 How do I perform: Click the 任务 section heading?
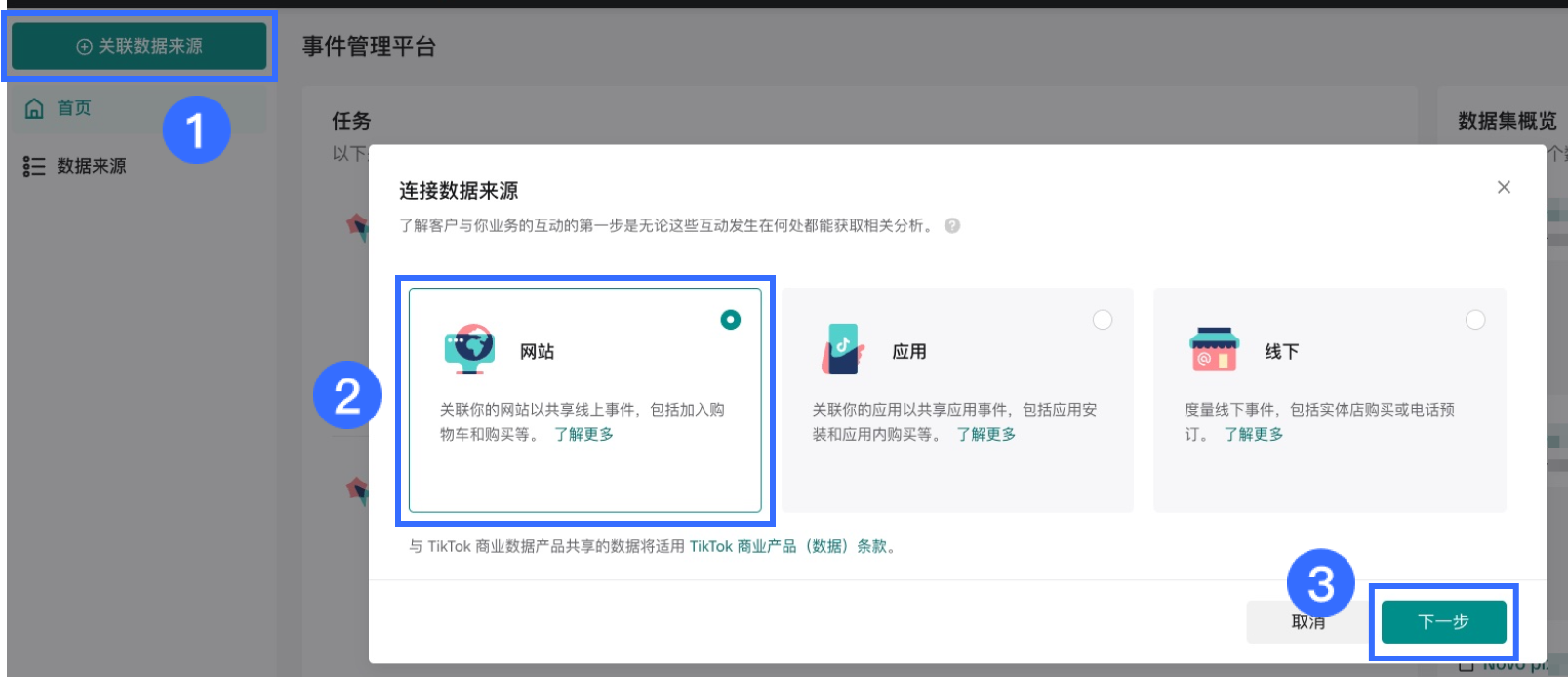(351, 121)
